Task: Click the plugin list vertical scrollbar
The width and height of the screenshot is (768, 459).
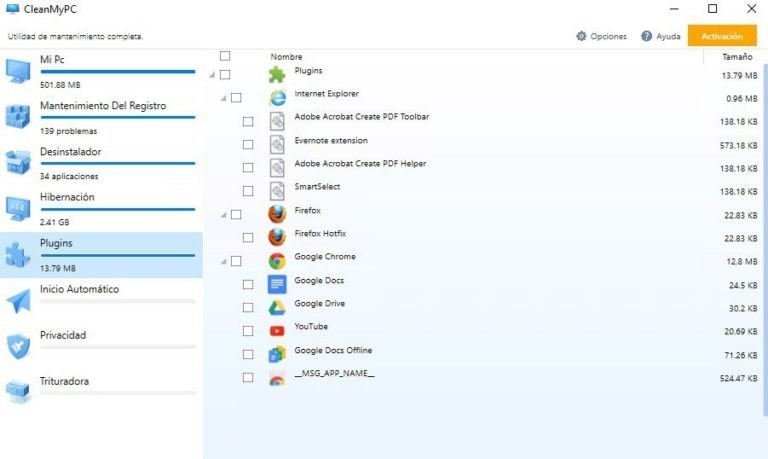Action: [x=765, y=240]
